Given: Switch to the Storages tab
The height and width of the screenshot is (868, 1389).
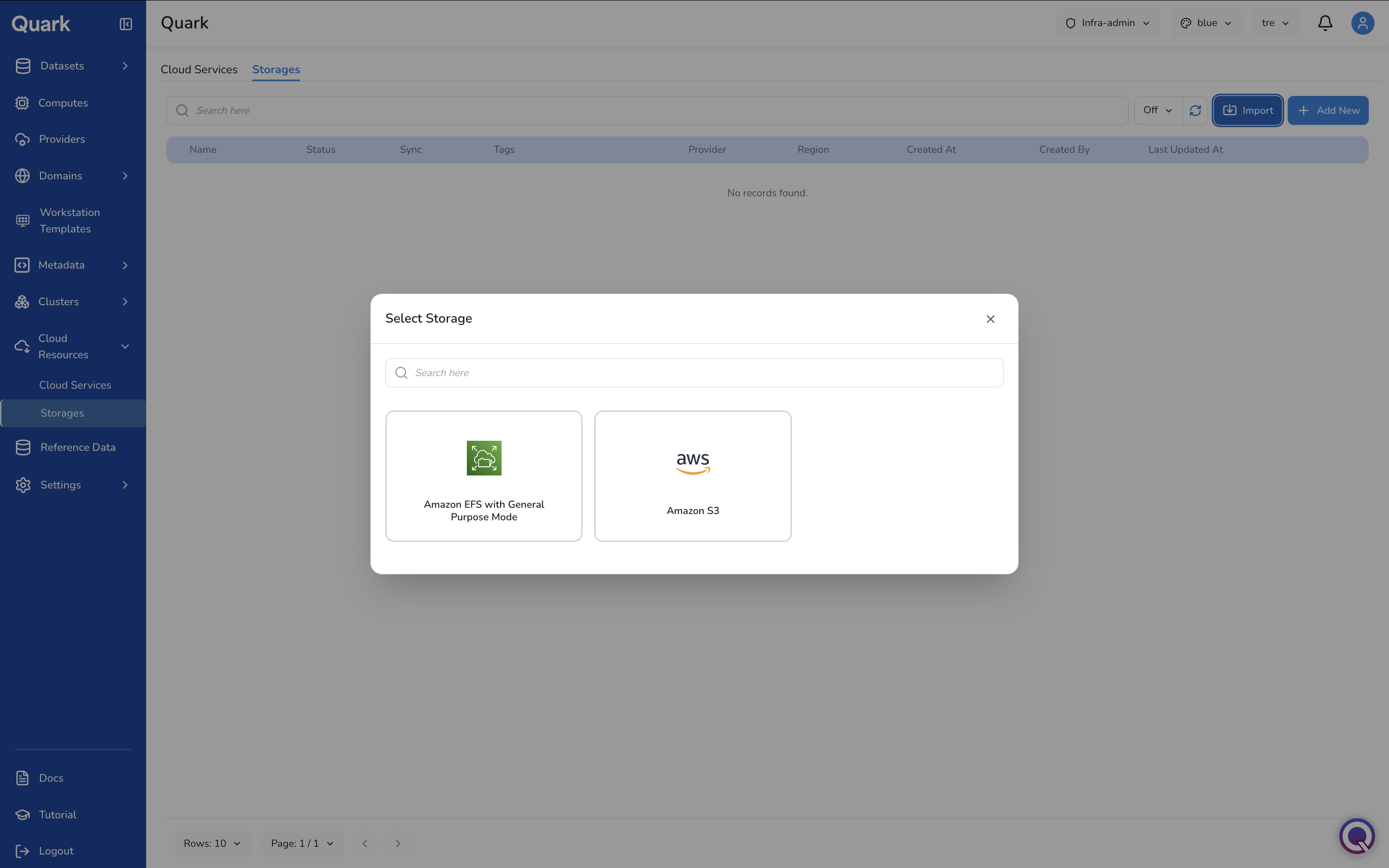Looking at the screenshot, I should pos(276,69).
